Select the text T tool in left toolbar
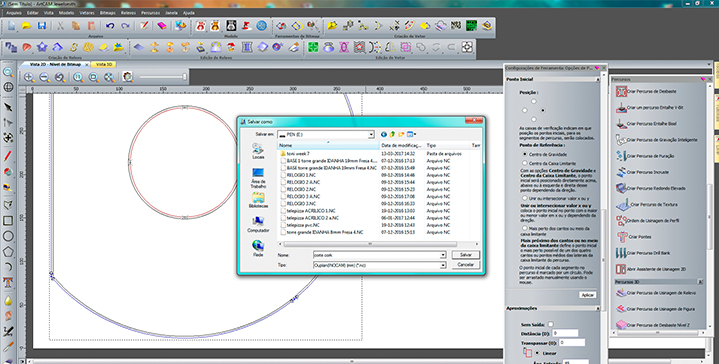 [x=8, y=282]
